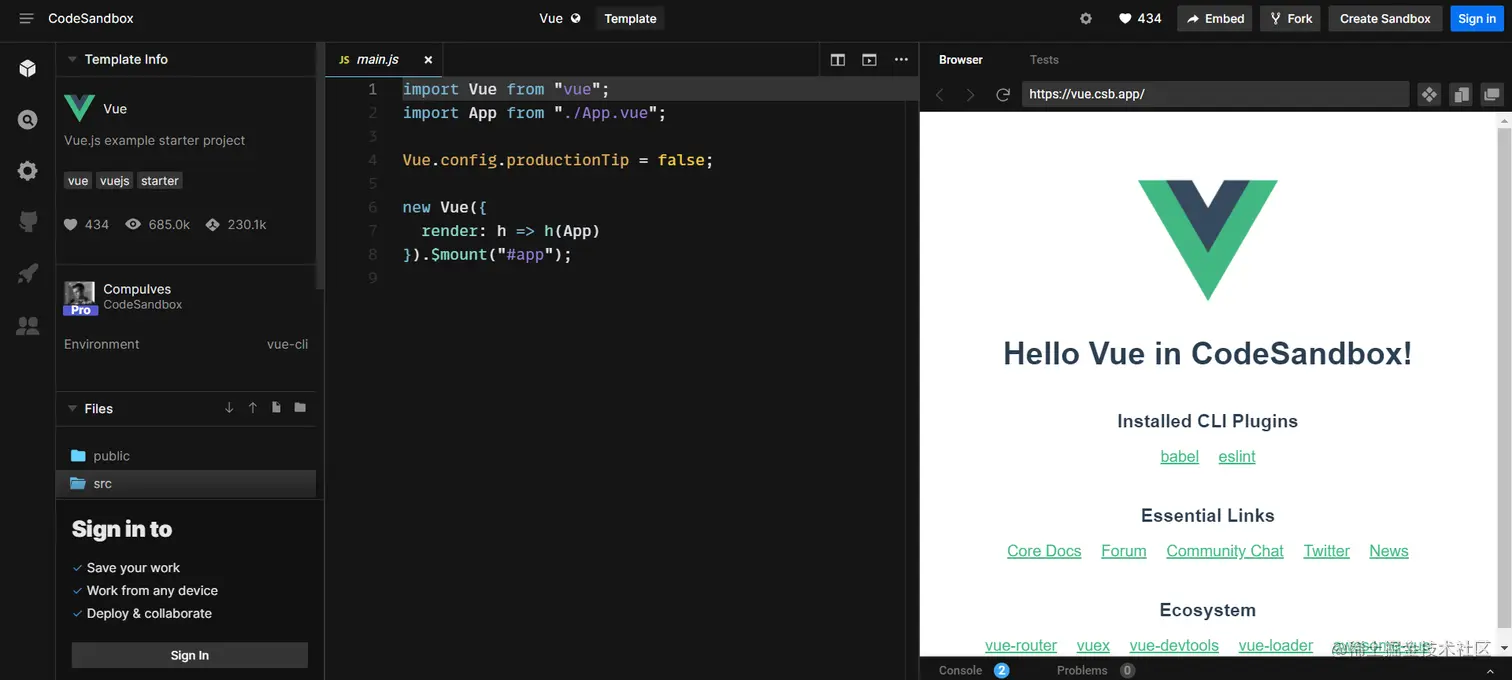1512x680 pixels.
Task: Open the eslint plugin link
Action: point(1237,456)
